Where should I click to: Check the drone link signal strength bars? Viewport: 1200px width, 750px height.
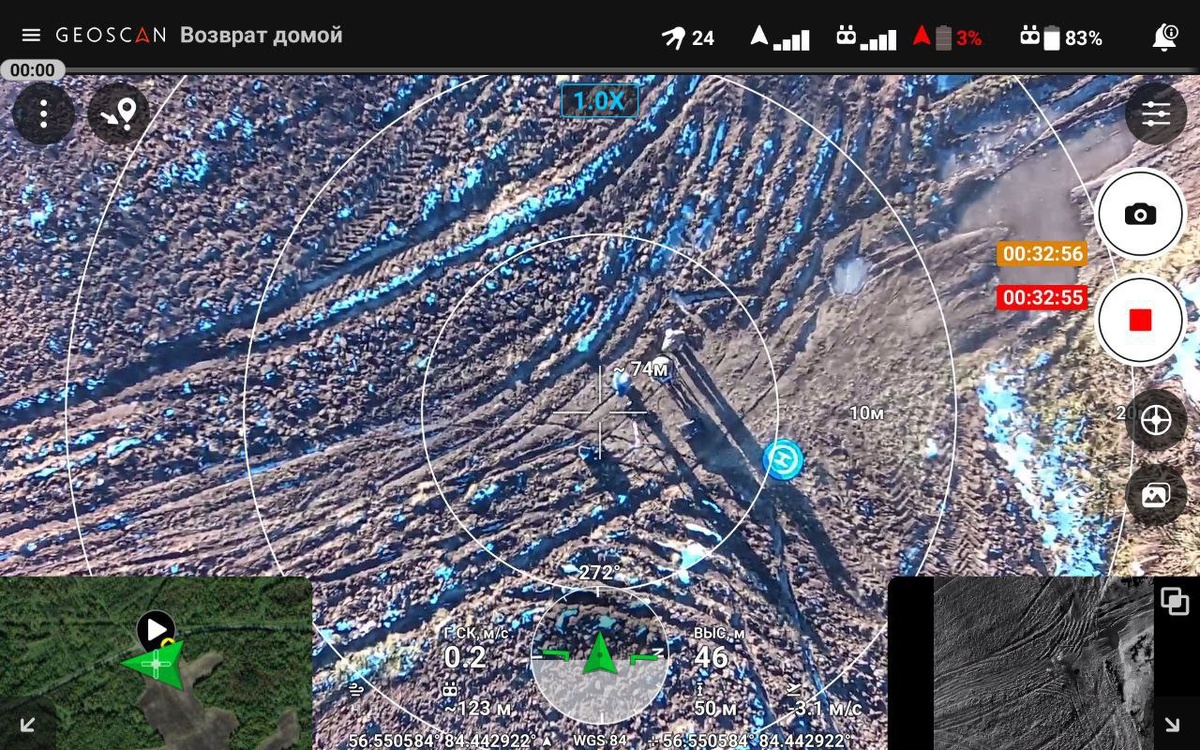(x=780, y=38)
